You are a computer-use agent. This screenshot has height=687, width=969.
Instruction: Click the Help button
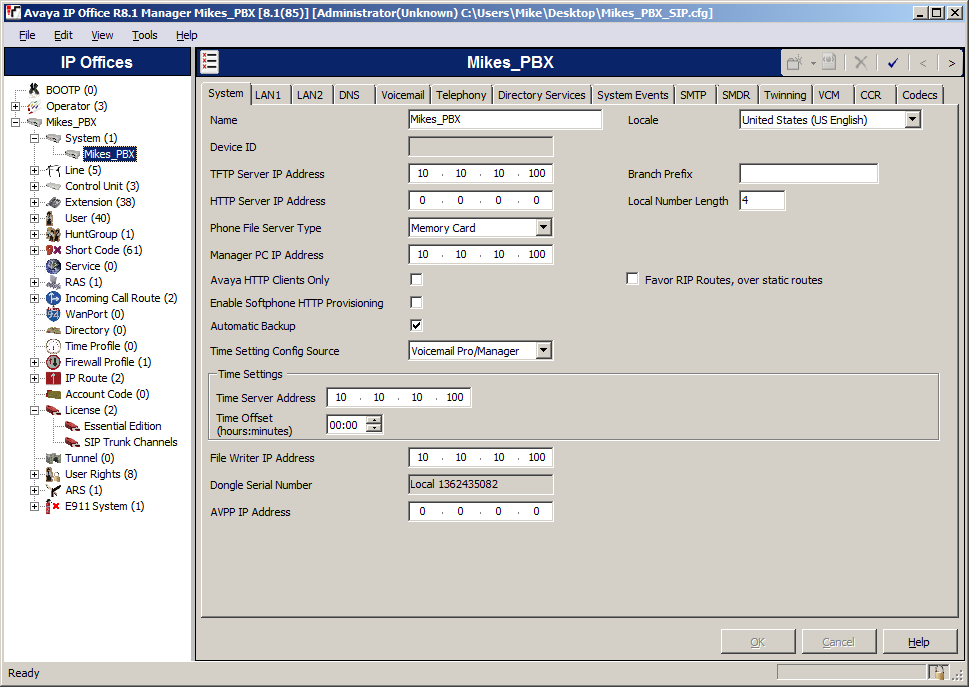(x=918, y=642)
